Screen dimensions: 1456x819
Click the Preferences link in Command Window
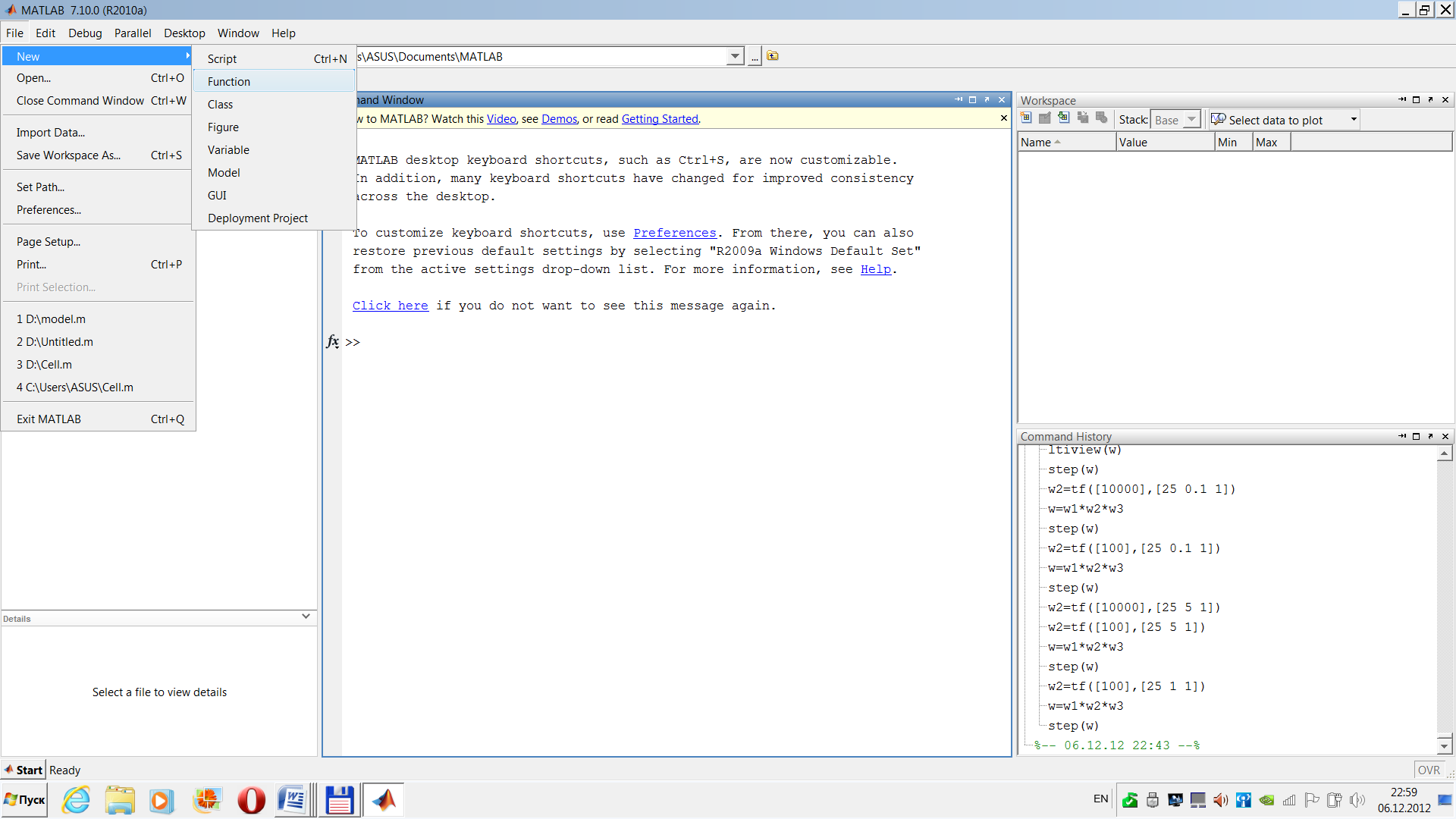click(x=675, y=233)
